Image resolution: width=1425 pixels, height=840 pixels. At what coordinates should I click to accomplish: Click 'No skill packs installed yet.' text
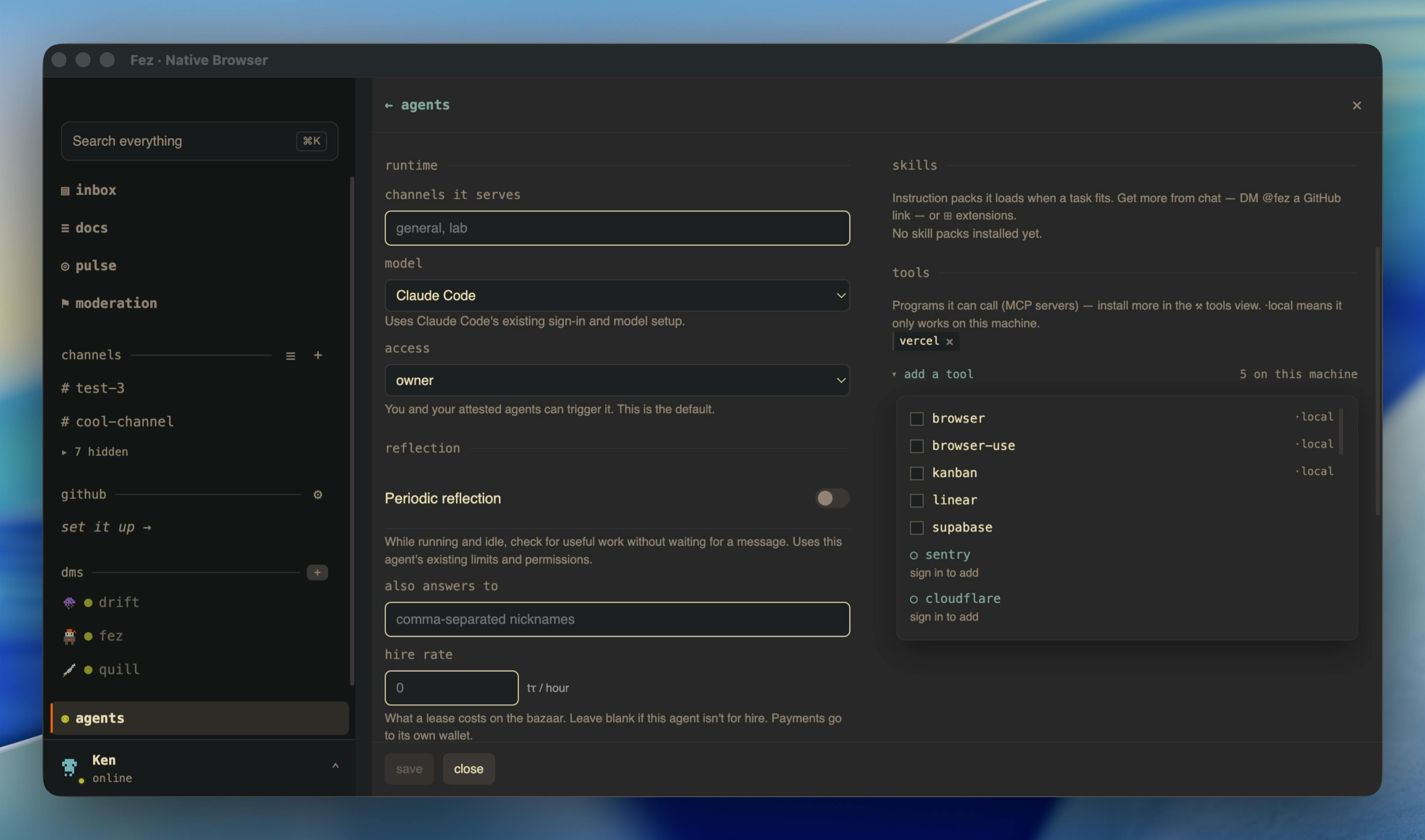pyautogui.click(x=966, y=233)
